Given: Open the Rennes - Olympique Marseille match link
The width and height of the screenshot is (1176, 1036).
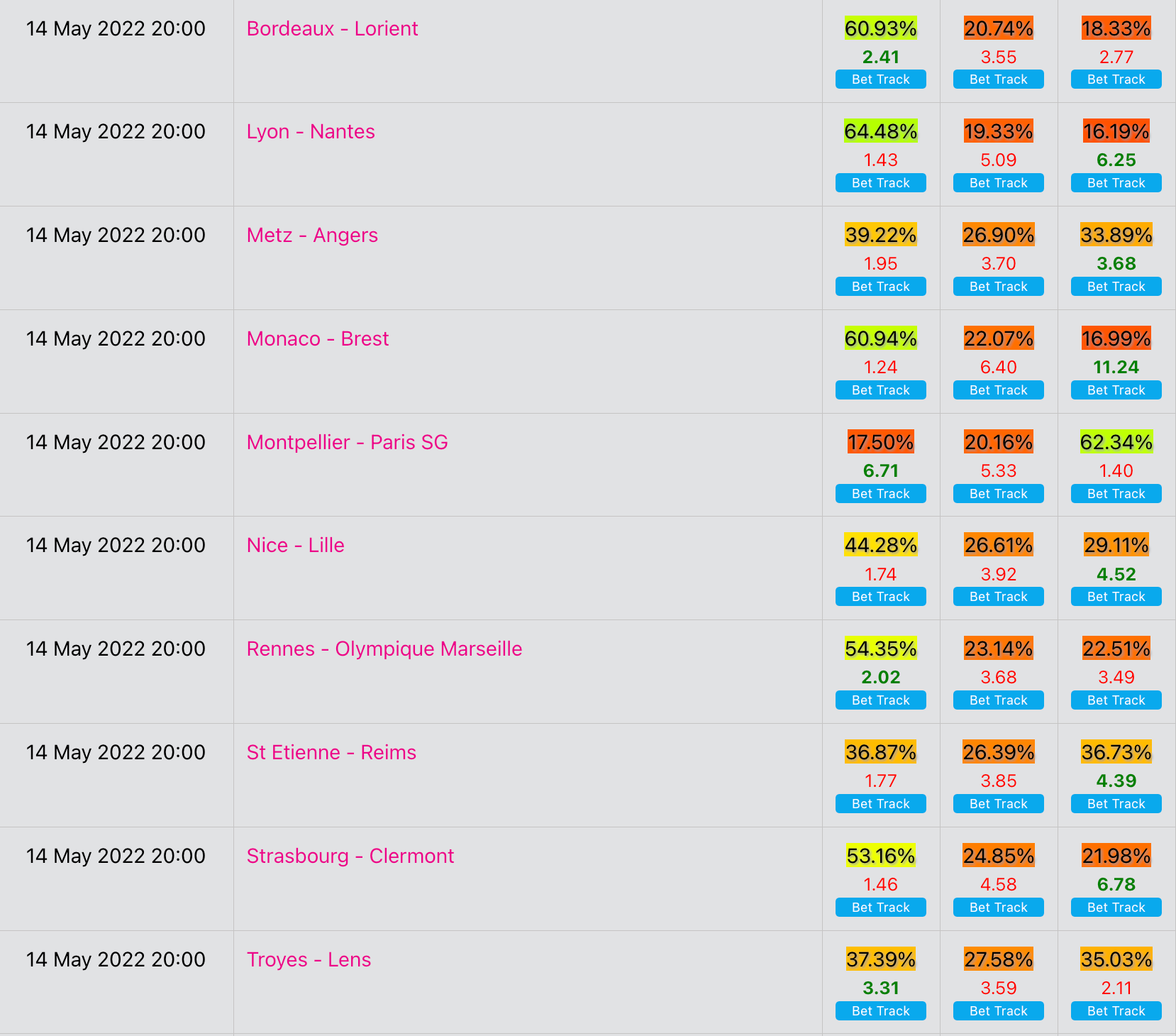Looking at the screenshot, I should click(x=384, y=649).
